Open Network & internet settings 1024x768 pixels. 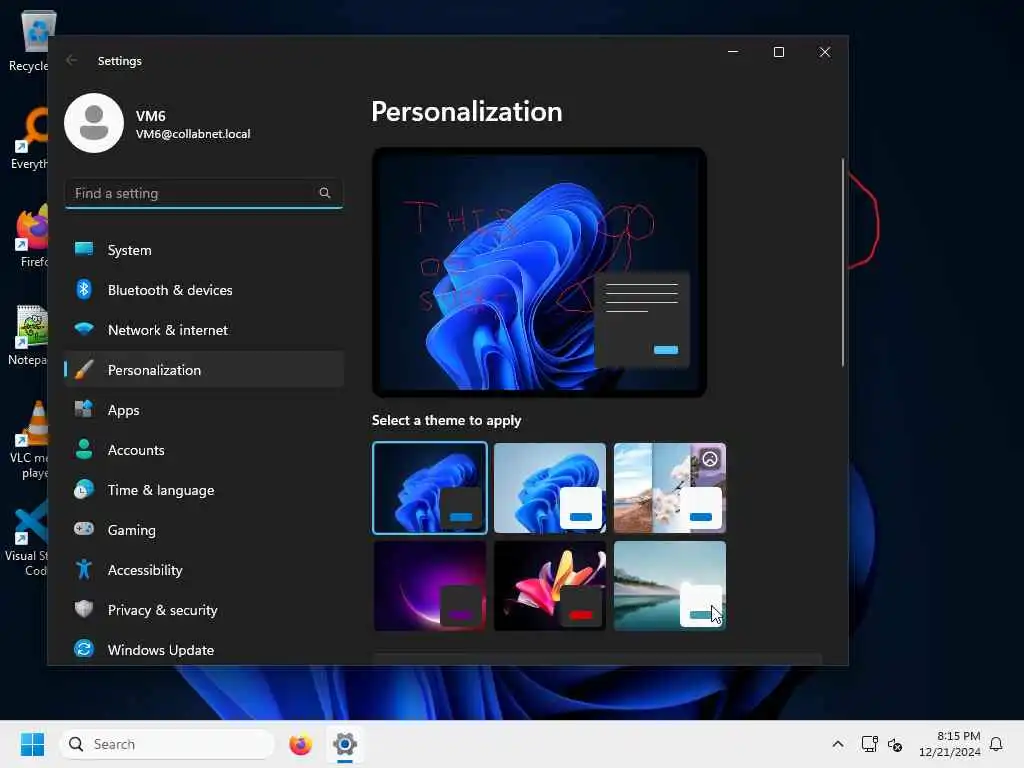tap(204, 329)
